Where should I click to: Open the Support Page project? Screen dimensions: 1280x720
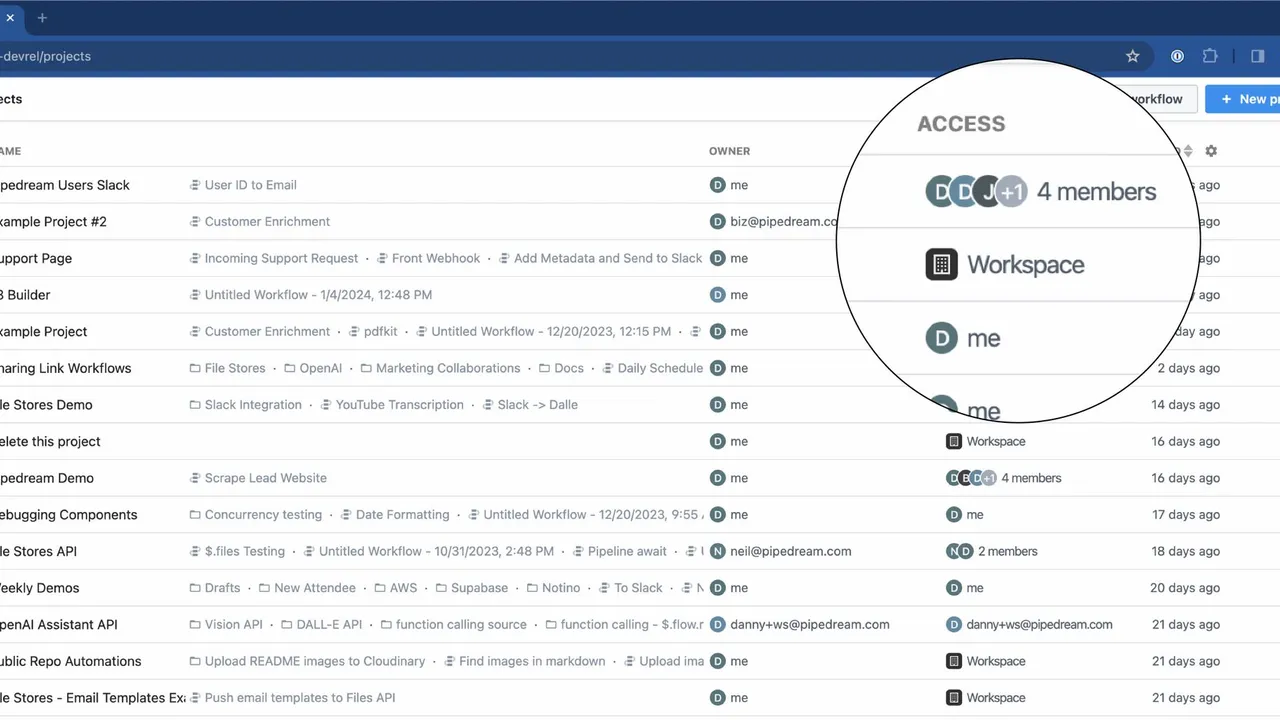pyautogui.click(x=36, y=258)
